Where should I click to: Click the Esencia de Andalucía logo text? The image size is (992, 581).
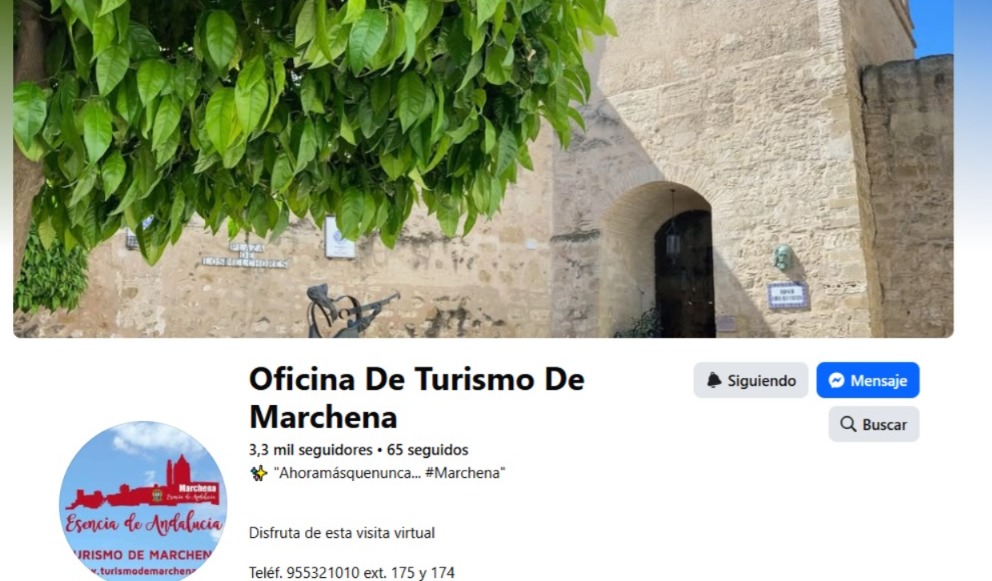point(144,524)
